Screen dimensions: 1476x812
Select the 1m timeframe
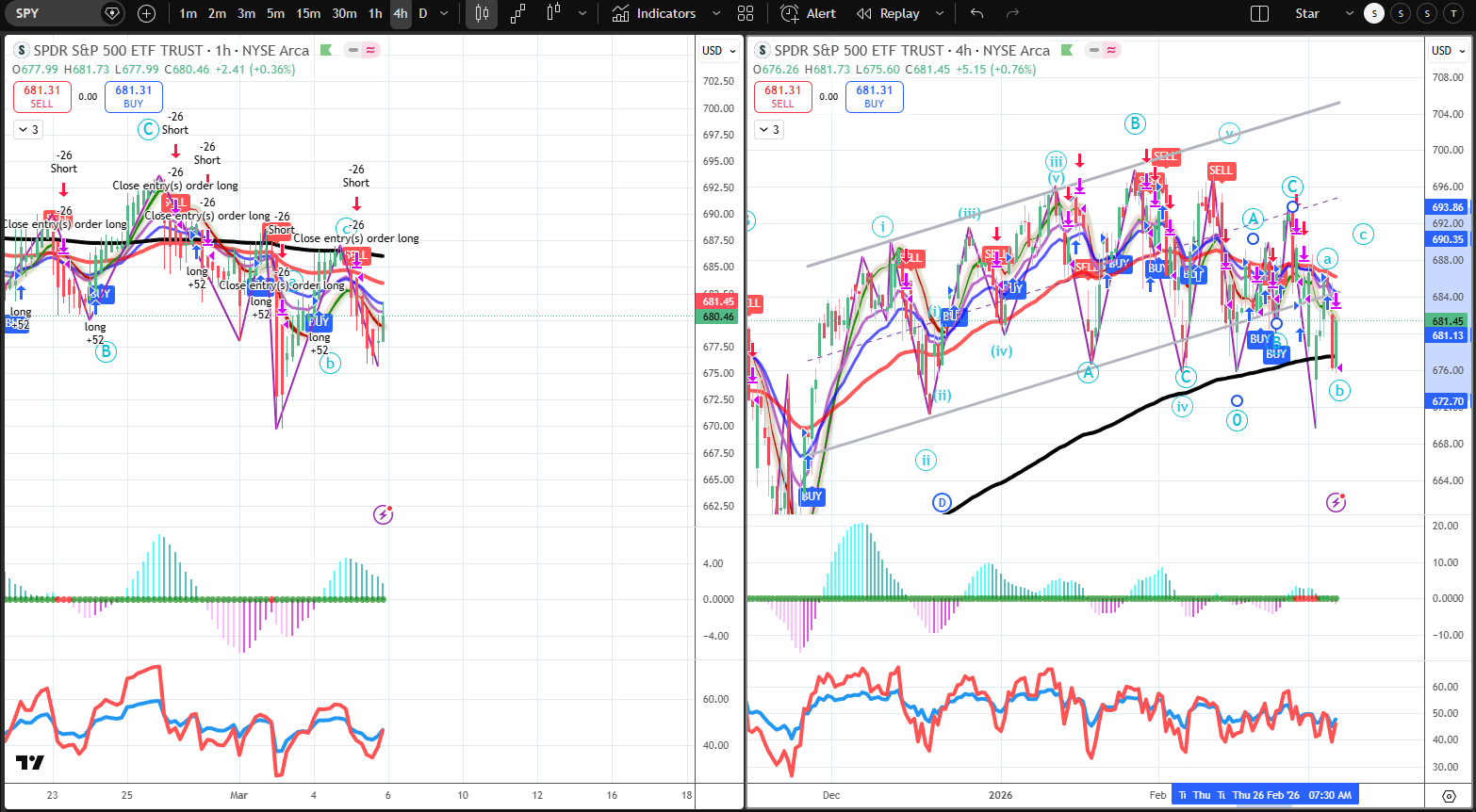189,13
